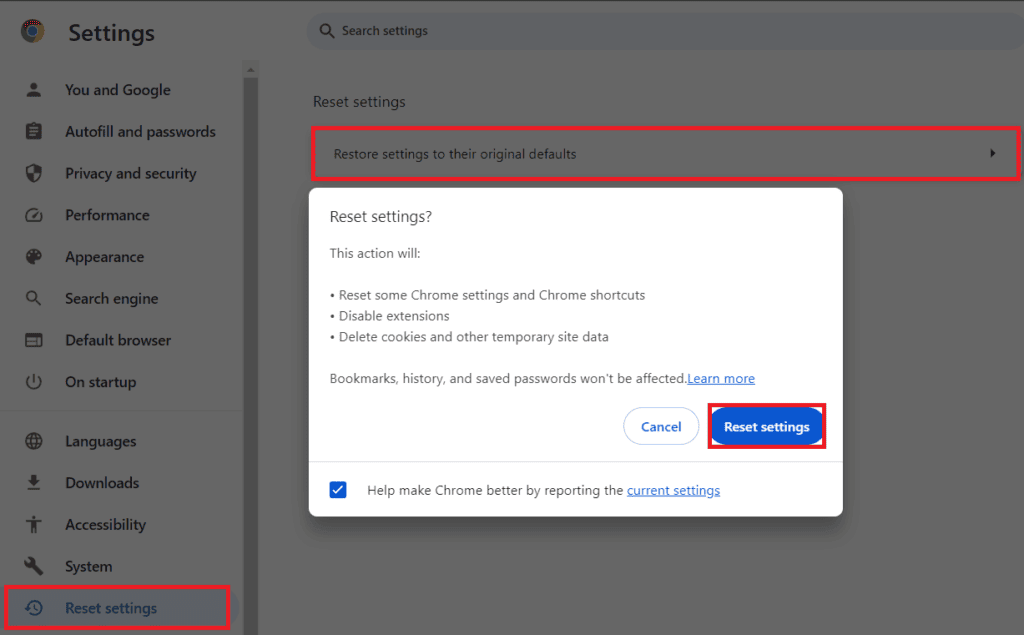Click the sidebar scrollbar up arrow
The image size is (1024, 635).
pyautogui.click(x=251, y=69)
